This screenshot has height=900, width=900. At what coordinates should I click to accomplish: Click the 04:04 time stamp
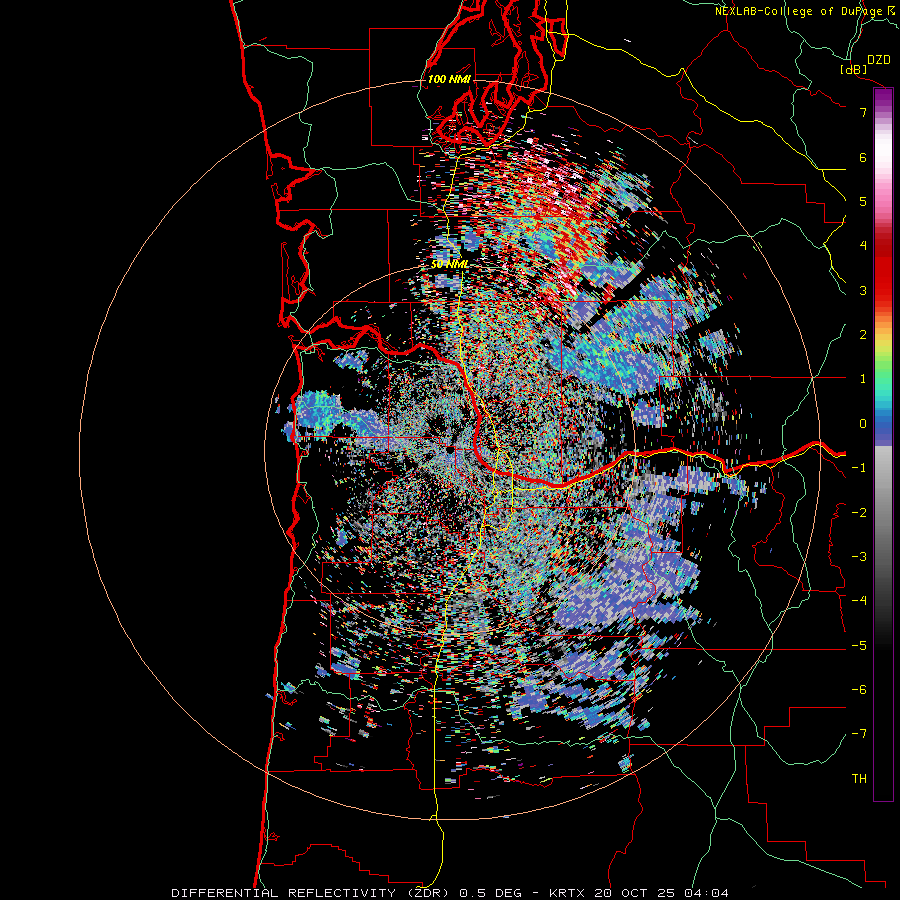click(x=707, y=893)
